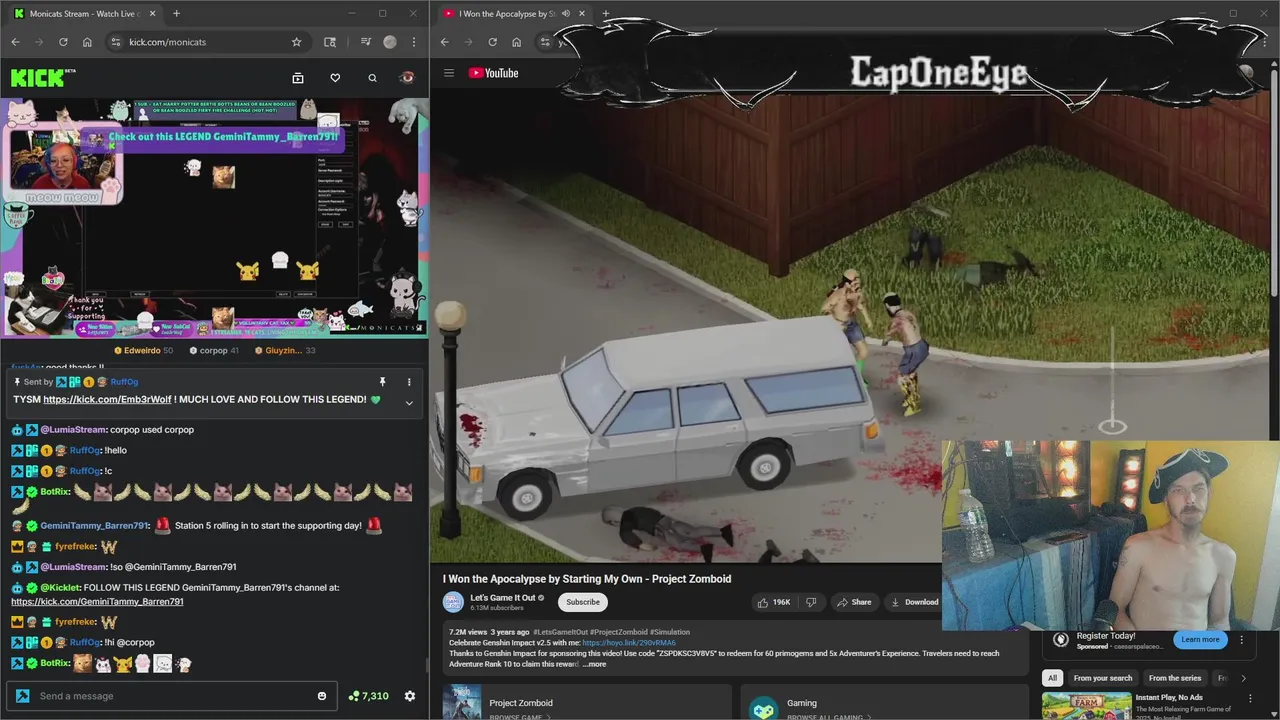Screen dimensions: 1280x720
Task: Click the @Kicklet username in chat
Action: click(x=60, y=588)
